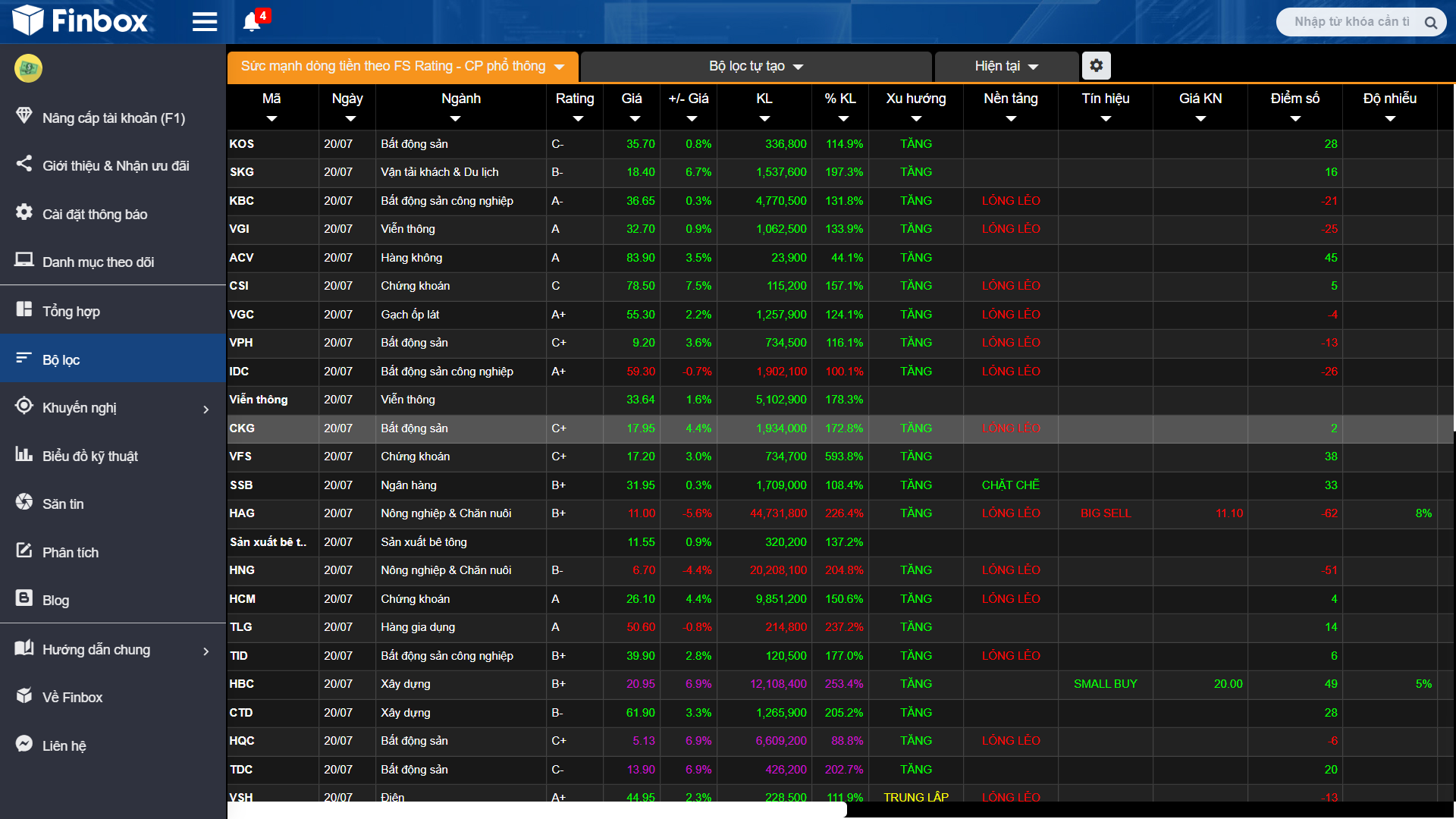Click the search magnifier icon
Viewport: 1456px width, 819px height.
(1430, 23)
